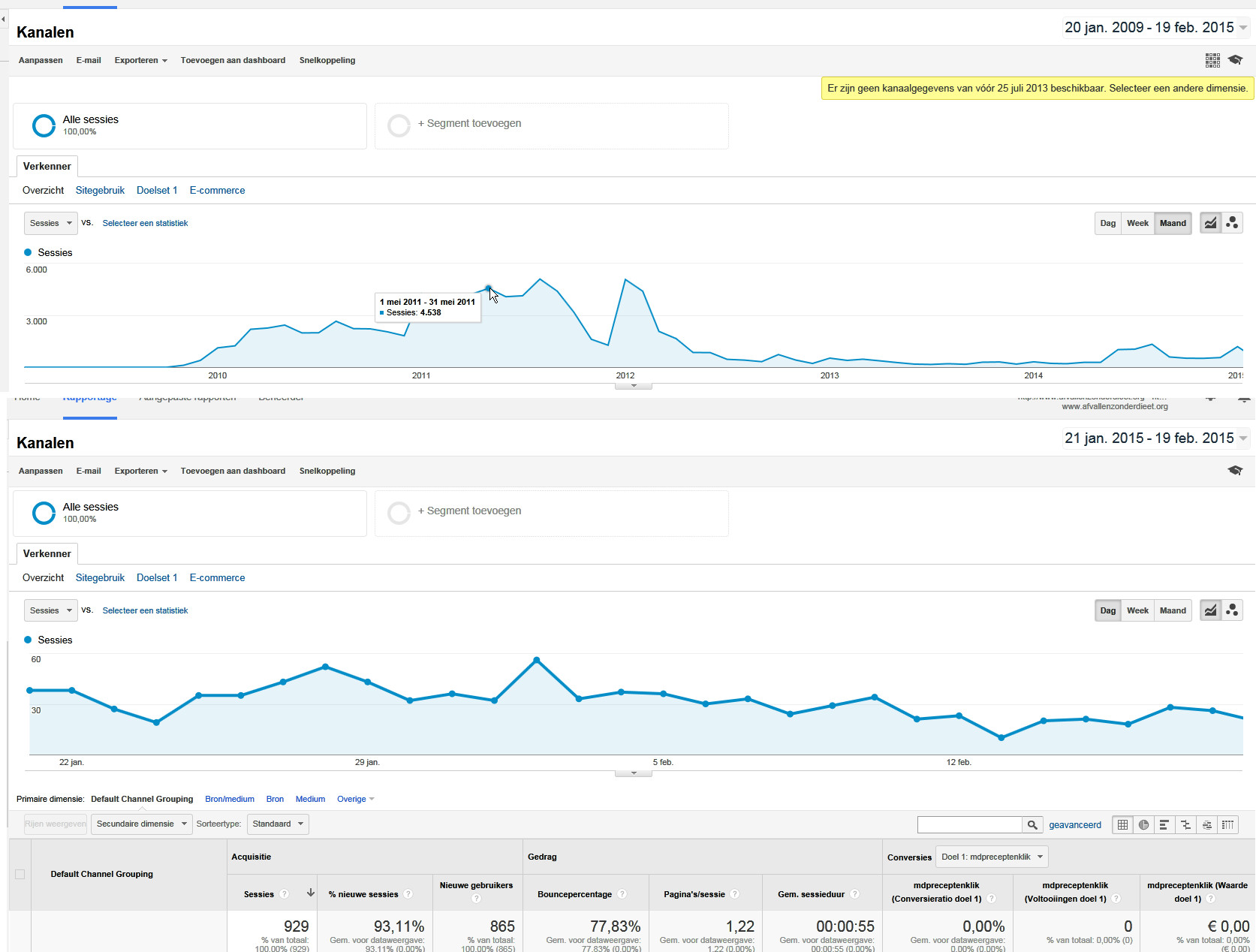The height and width of the screenshot is (952, 1256).
Task: Click help icon next to Pagina's/sessie
Action: point(734,894)
